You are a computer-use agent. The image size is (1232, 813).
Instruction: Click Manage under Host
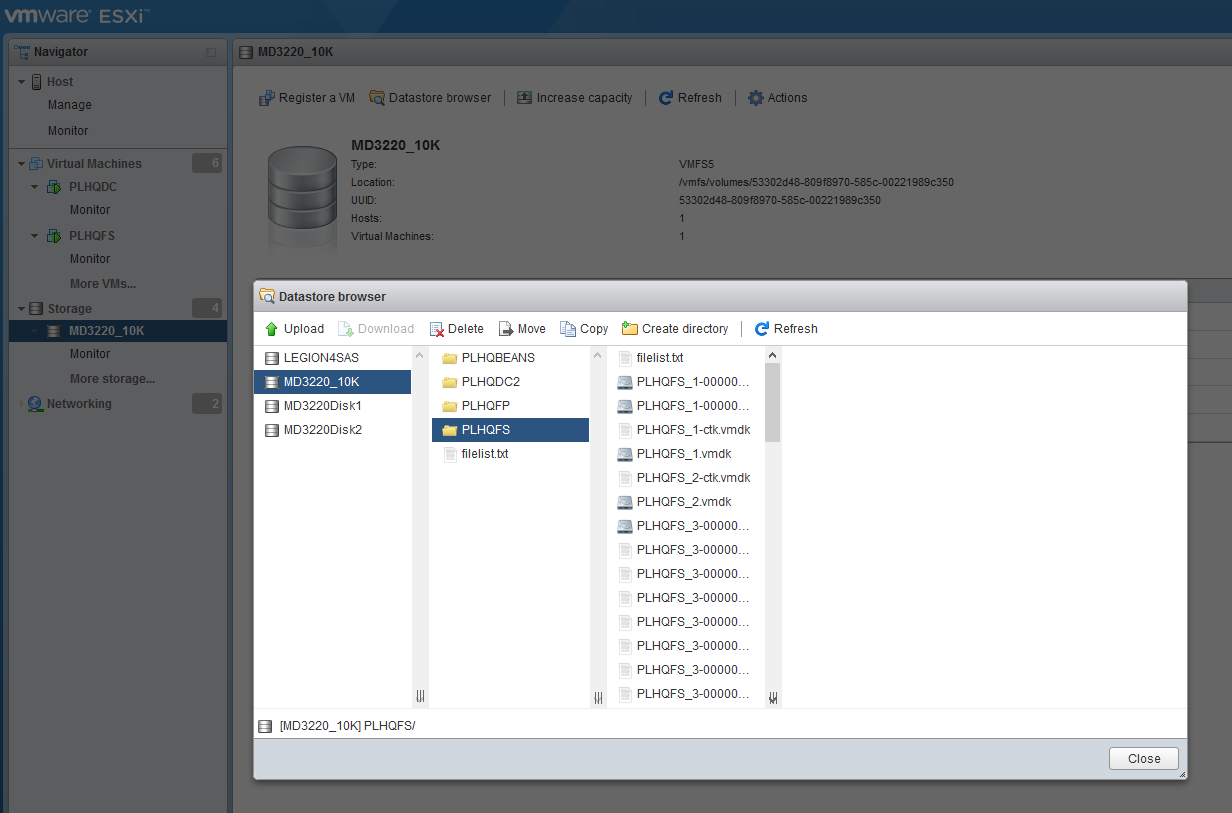[x=70, y=105]
